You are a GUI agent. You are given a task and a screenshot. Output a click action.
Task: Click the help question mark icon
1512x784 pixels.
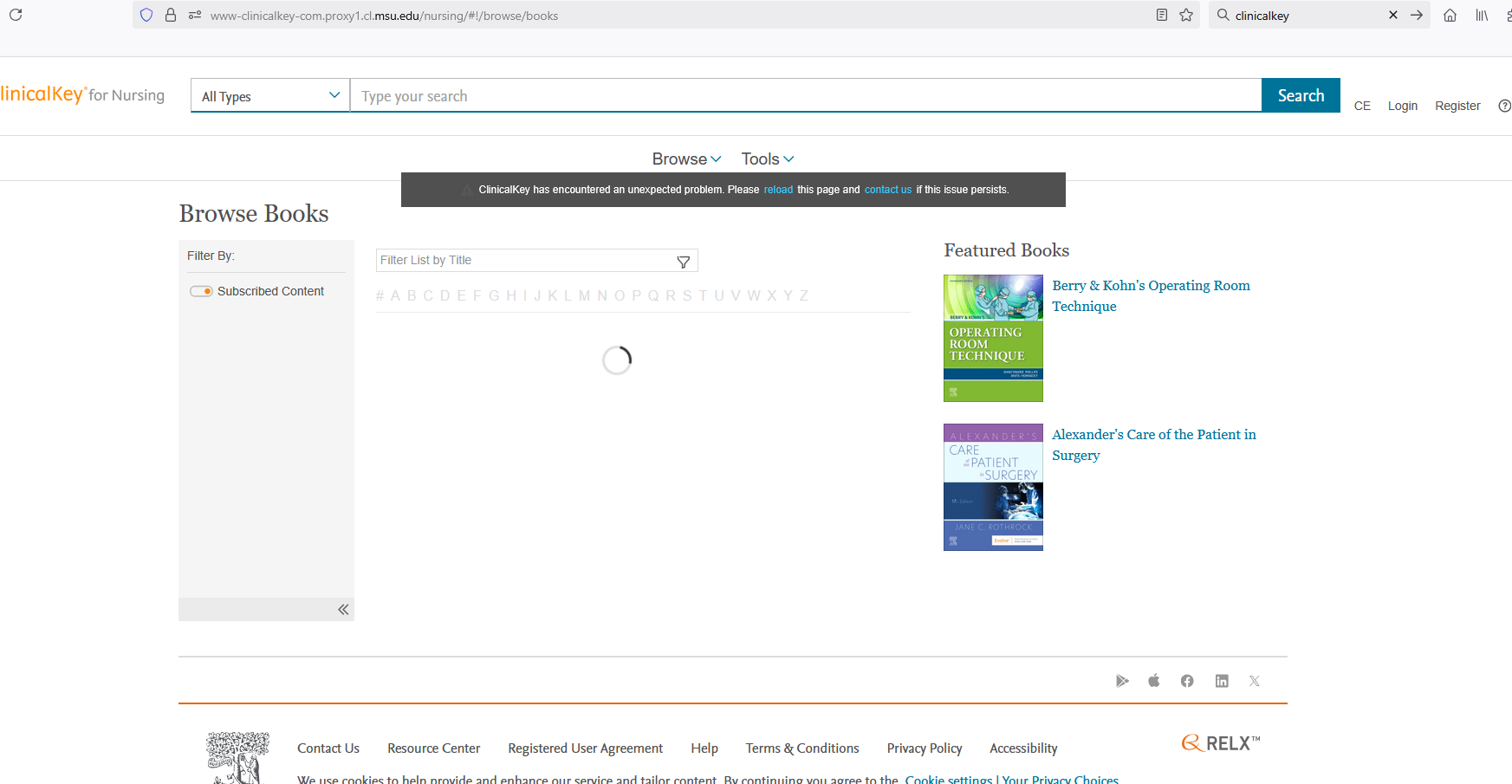tap(1505, 106)
